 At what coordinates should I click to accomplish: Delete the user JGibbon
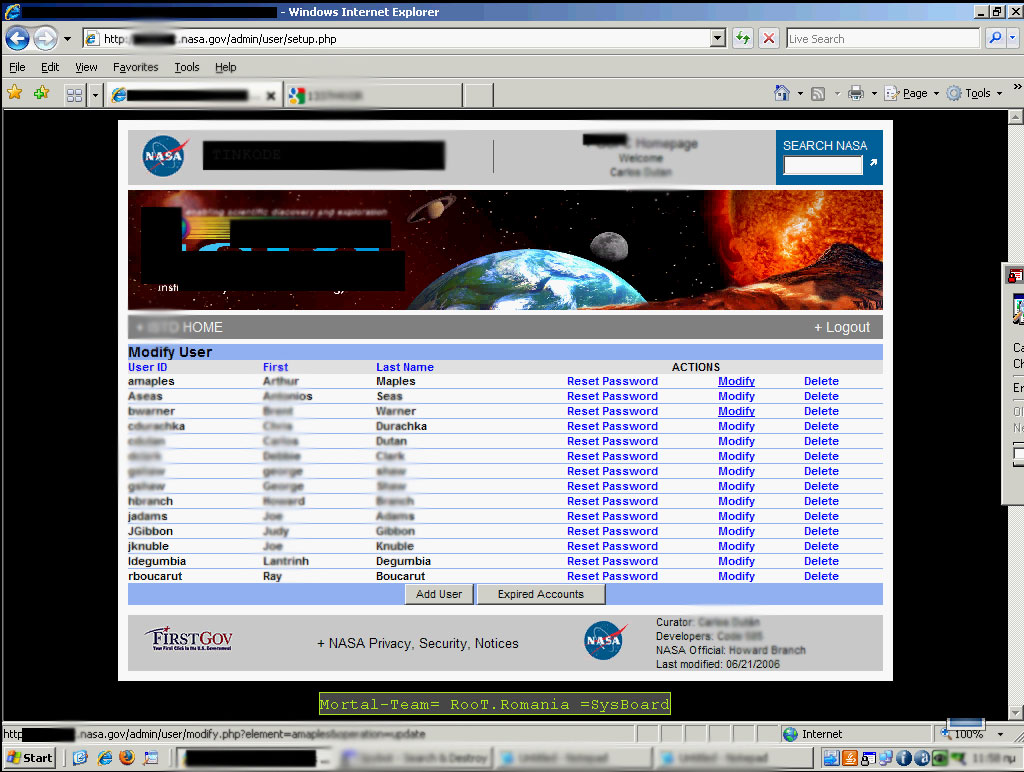pos(821,532)
